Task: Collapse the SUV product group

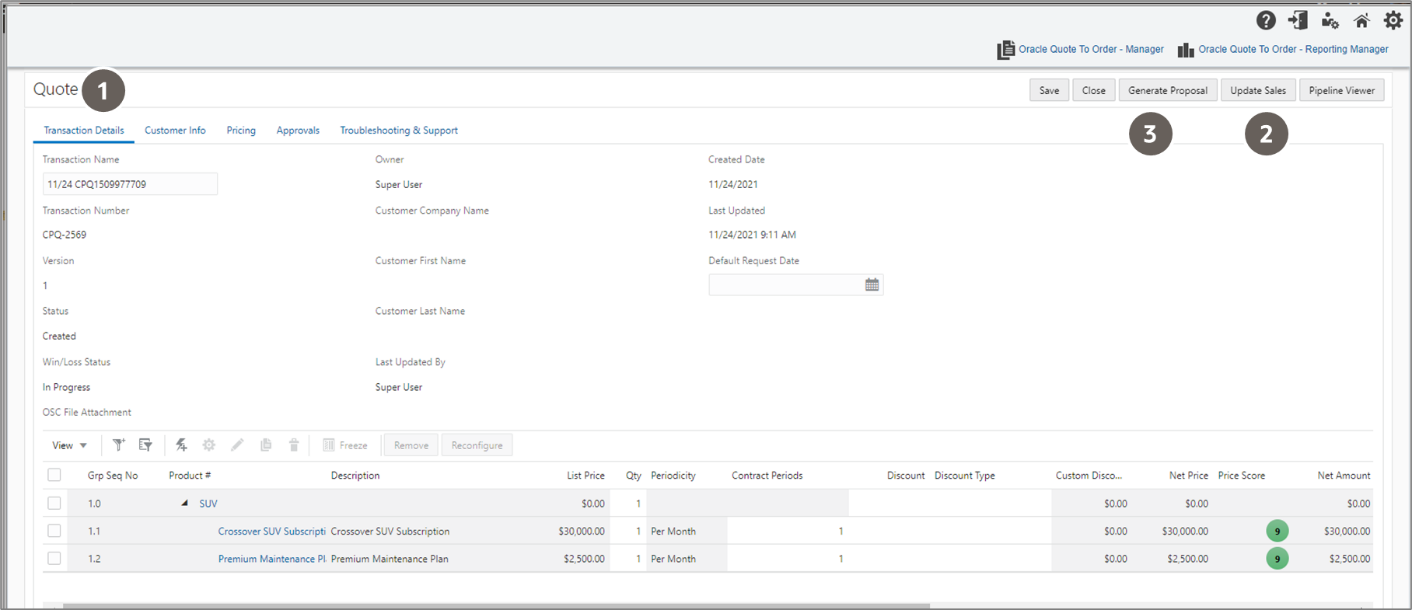Action: [x=184, y=503]
